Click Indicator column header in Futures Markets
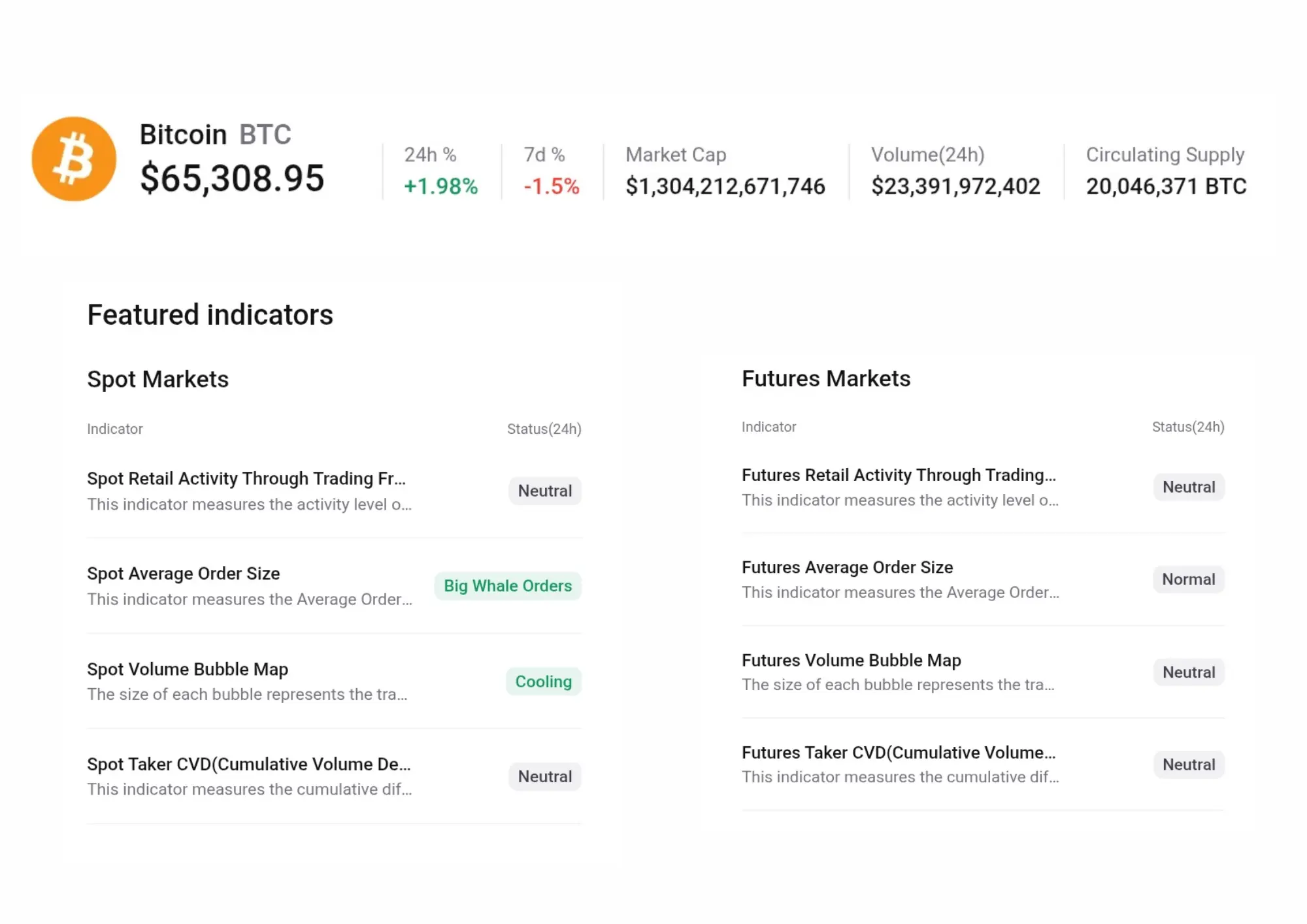Screen dimensions: 1307x924 (x=769, y=427)
